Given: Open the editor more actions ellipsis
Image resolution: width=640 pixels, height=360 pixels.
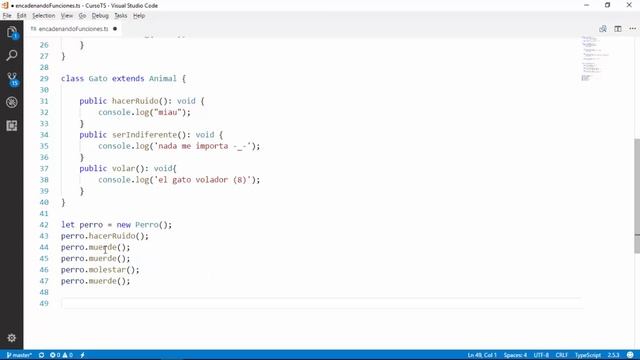Looking at the screenshot, I should click(633, 29).
